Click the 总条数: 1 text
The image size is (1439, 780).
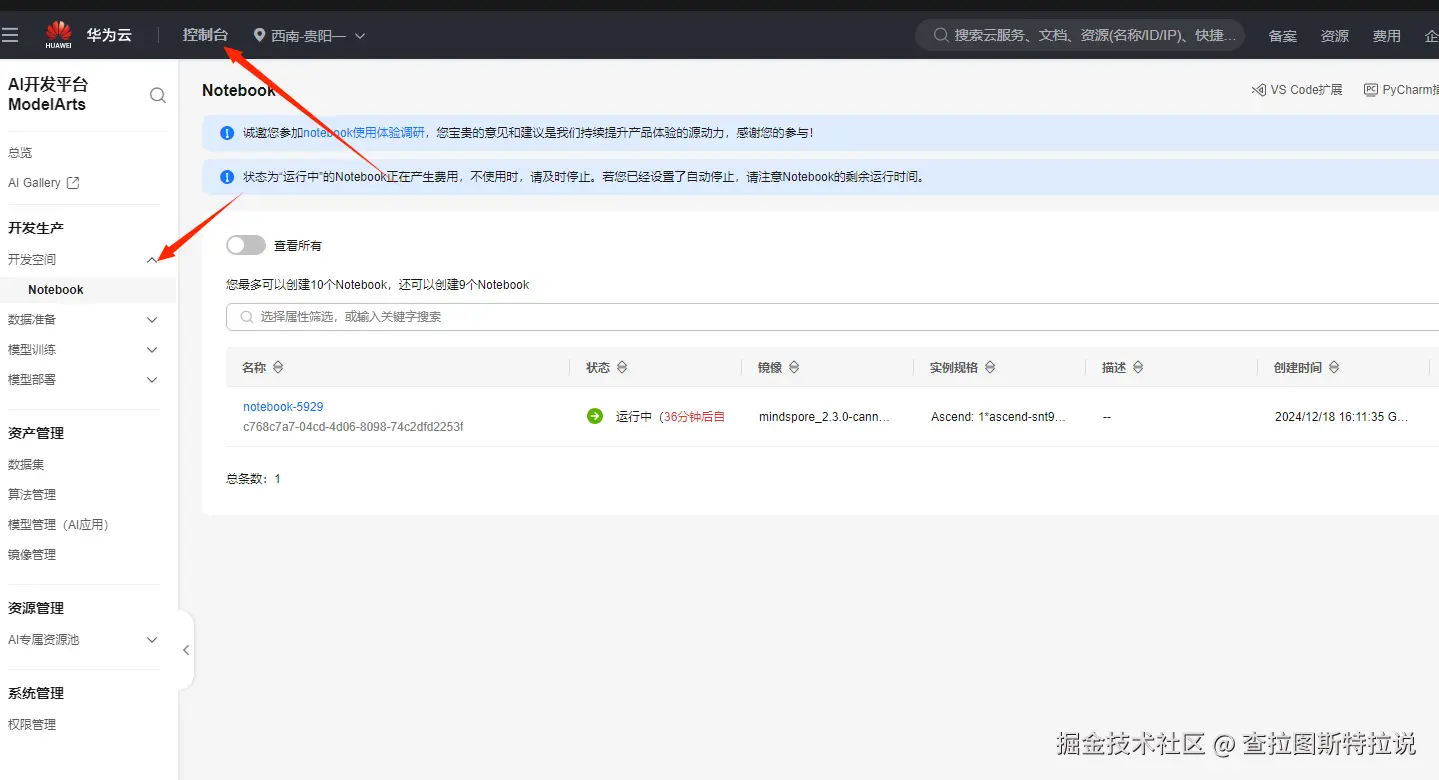[253, 479]
